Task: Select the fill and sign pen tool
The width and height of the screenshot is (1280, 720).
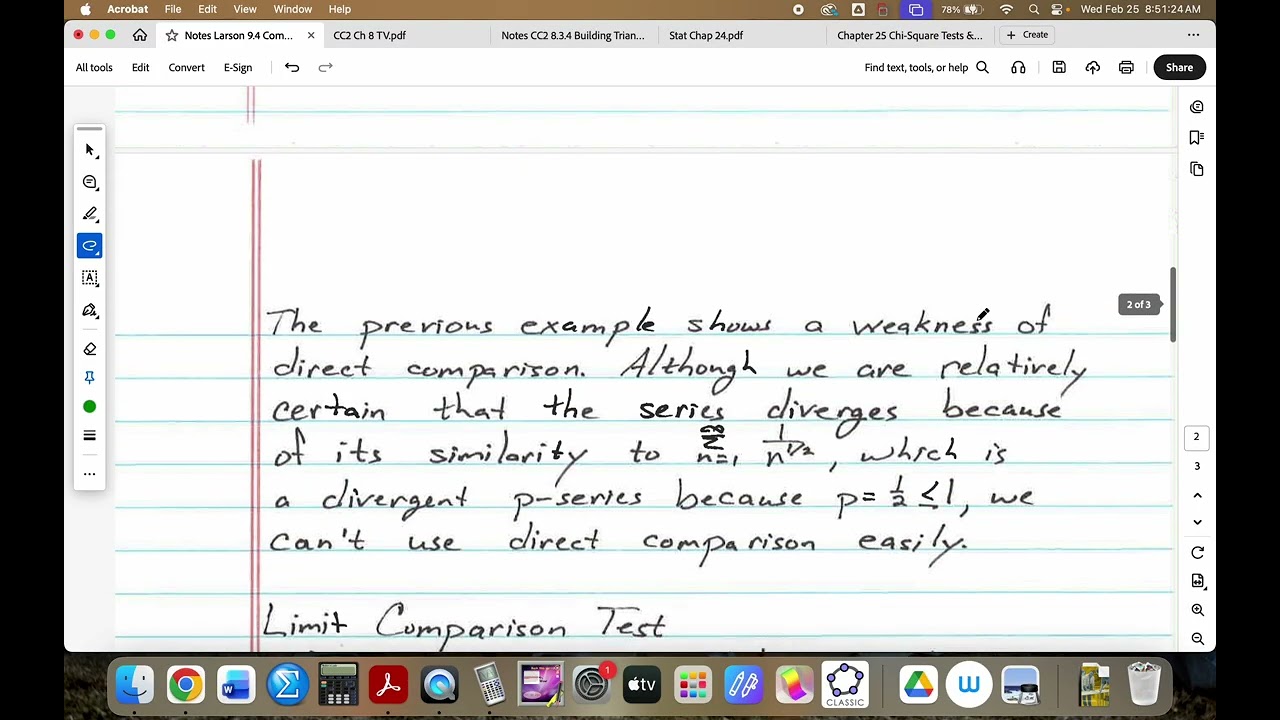Action: [89, 310]
